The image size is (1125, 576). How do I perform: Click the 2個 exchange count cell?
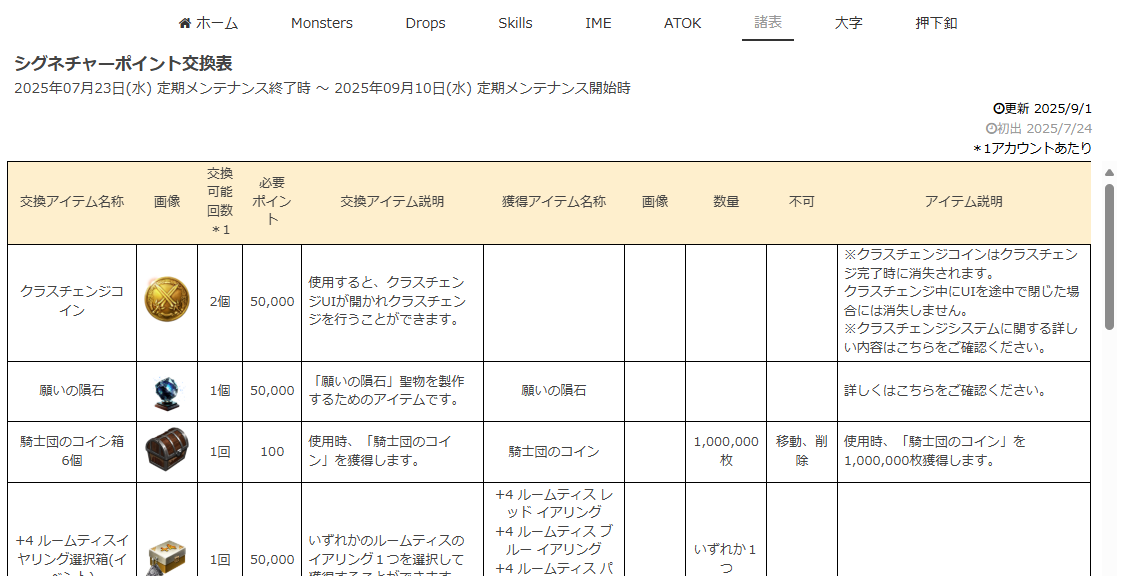click(x=220, y=302)
